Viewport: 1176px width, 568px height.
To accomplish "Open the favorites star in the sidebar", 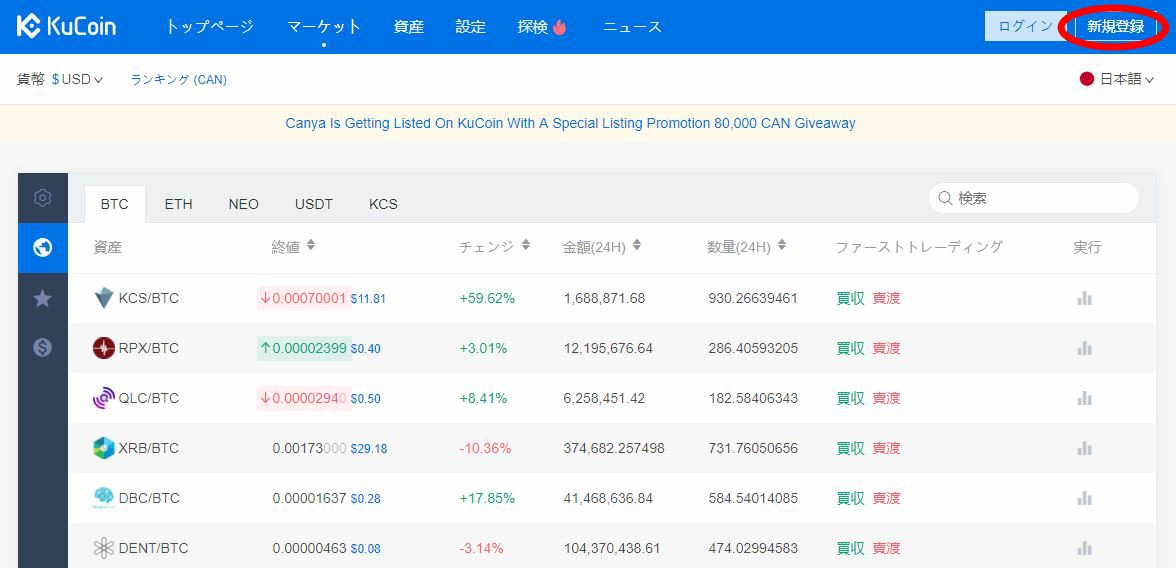I will point(43,298).
